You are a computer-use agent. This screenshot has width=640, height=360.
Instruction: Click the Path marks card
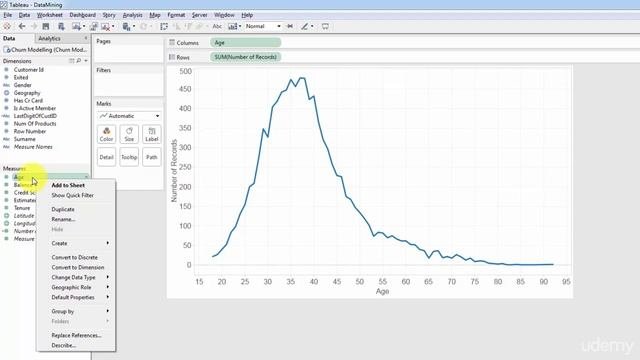(151, 157)
